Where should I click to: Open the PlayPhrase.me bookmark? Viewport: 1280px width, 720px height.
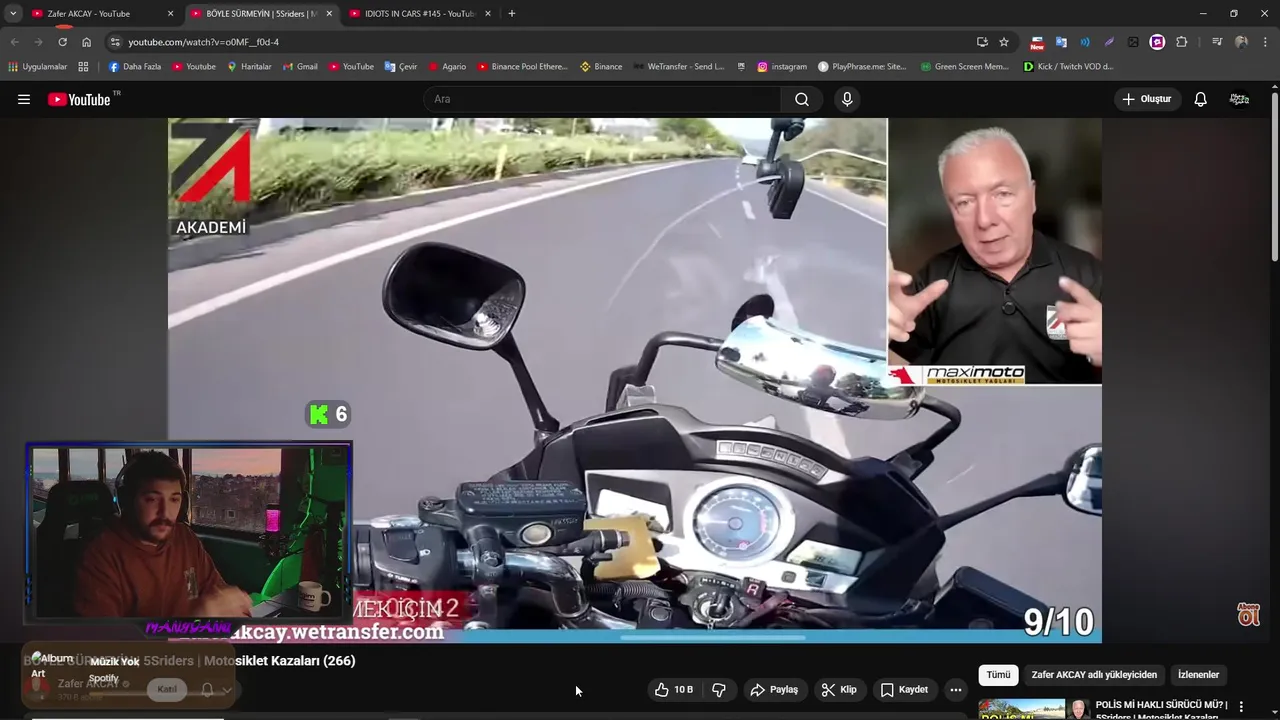[862, 67]
